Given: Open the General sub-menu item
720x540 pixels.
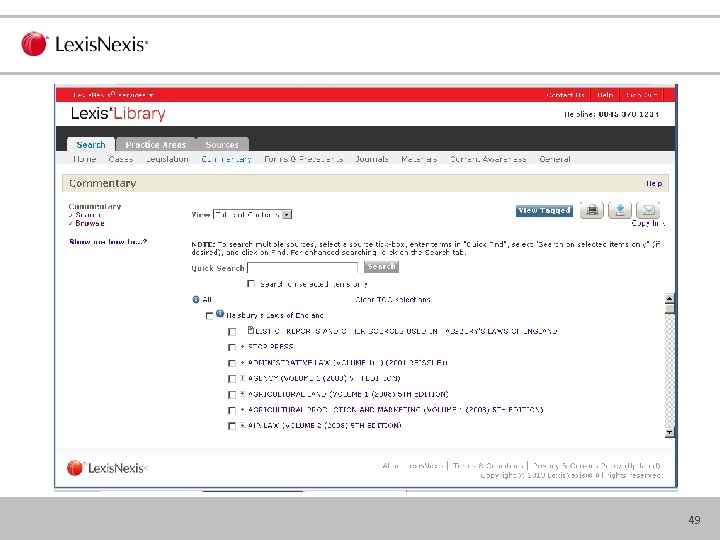Looking at the screenshot, I should [x=555, y=159].
